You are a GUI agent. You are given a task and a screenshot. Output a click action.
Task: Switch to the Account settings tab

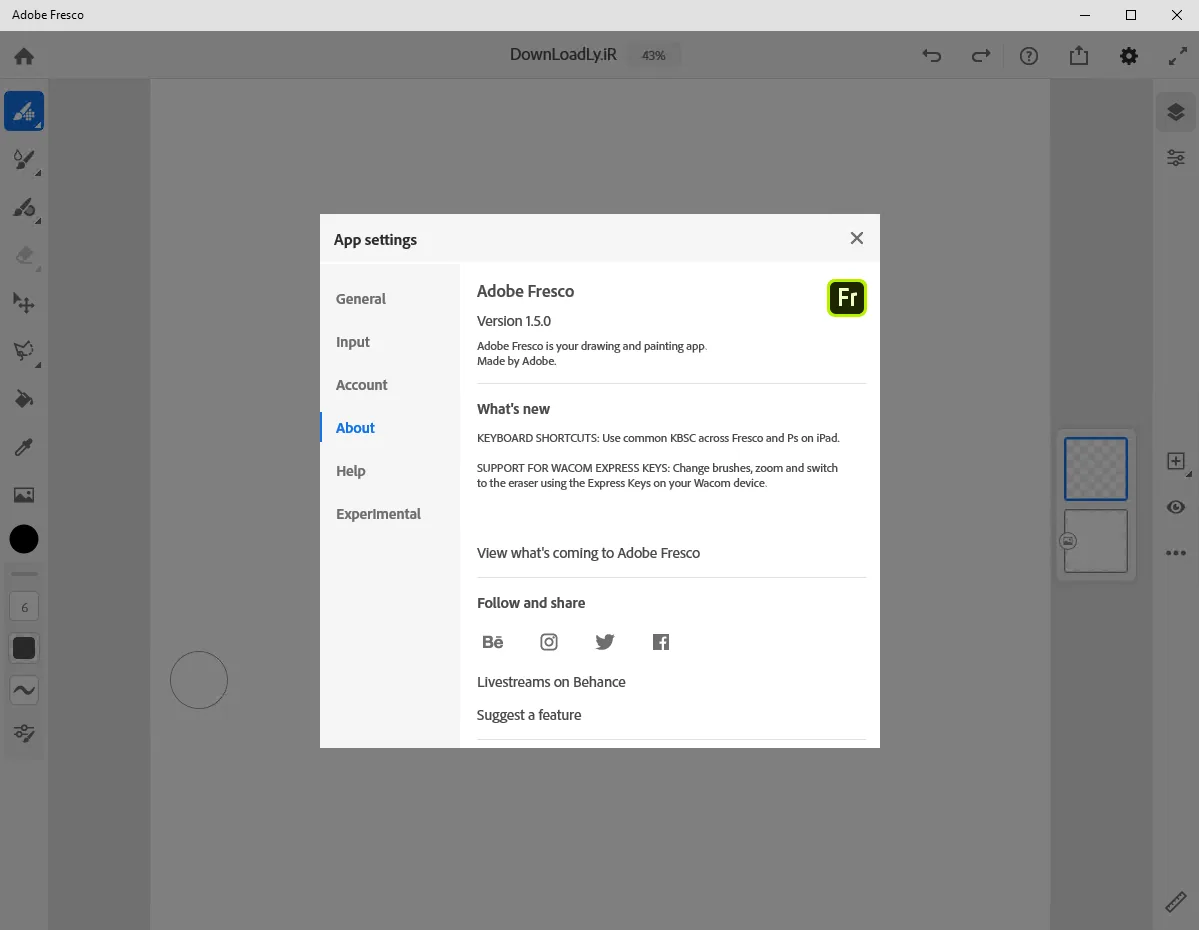click(x=362, y=385)
